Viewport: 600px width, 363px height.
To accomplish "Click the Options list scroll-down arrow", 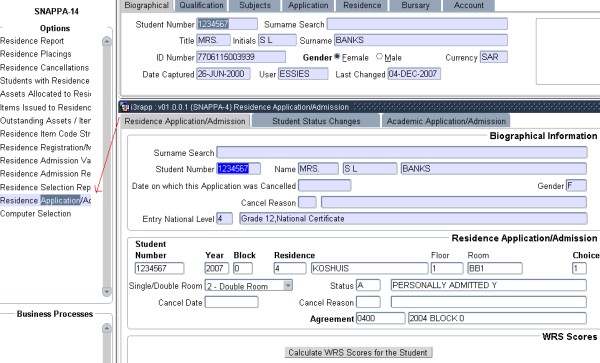I will coord(107,291).
